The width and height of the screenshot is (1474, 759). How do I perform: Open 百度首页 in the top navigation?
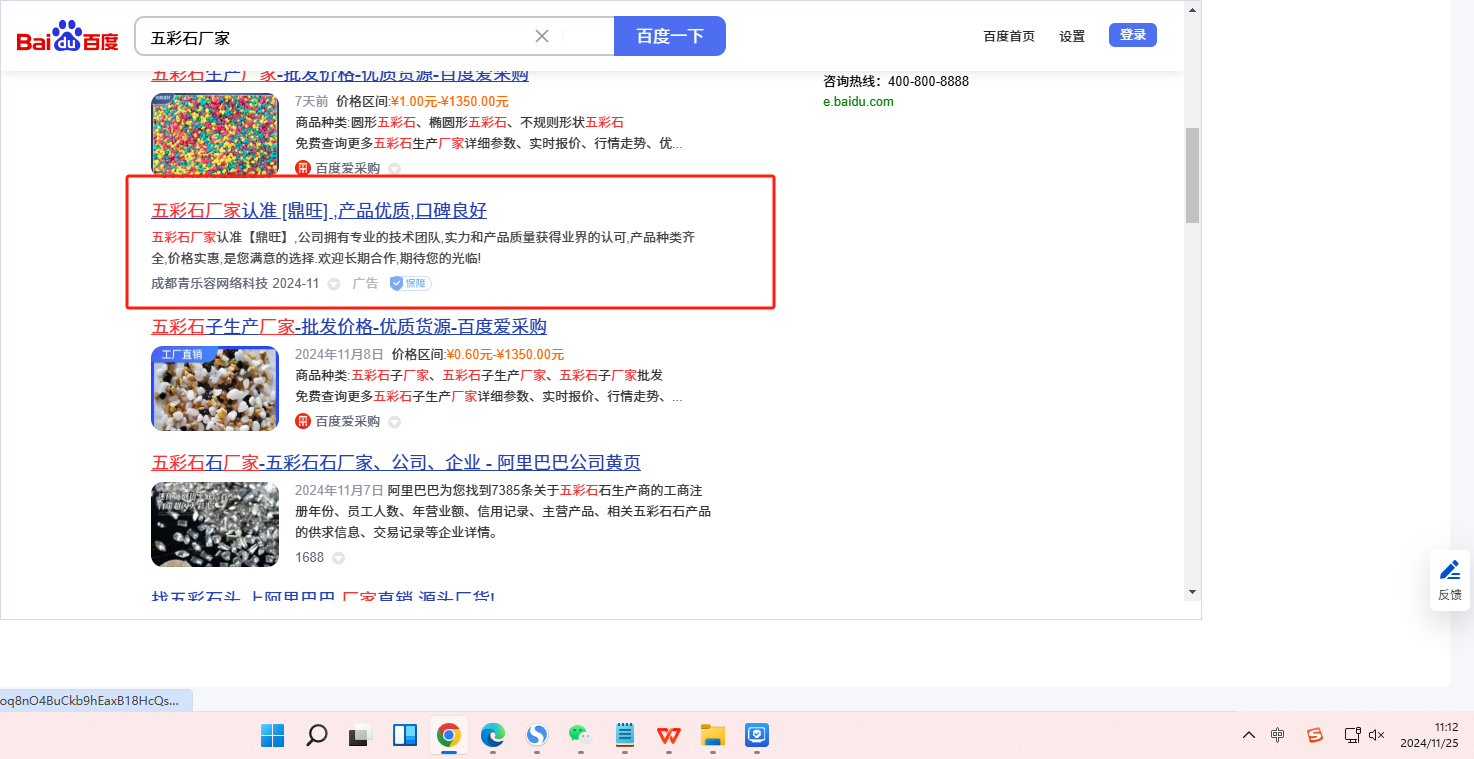pos(1009,36)
